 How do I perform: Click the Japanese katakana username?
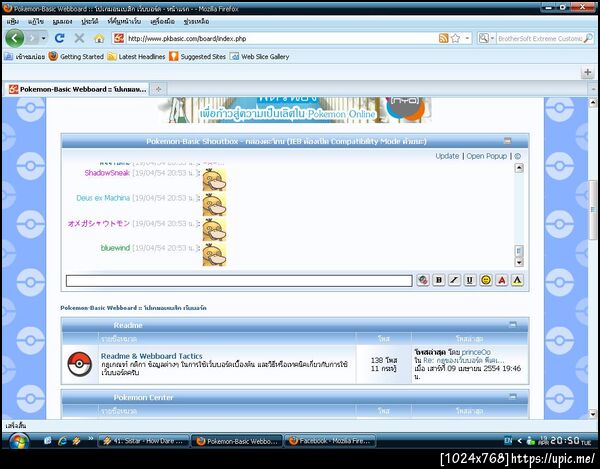99,223
